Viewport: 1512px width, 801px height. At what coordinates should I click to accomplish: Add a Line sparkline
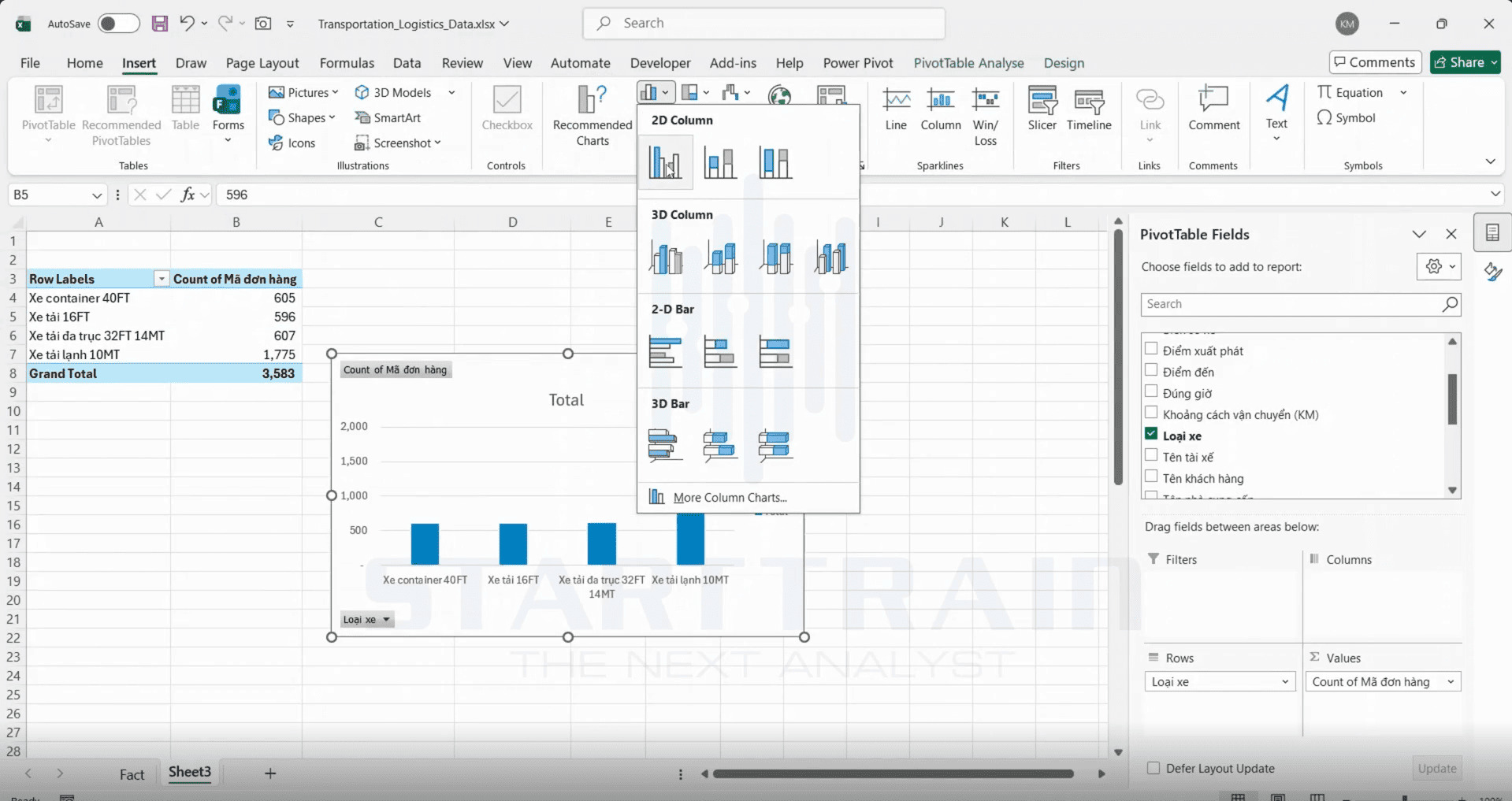[x=896, y=109]
